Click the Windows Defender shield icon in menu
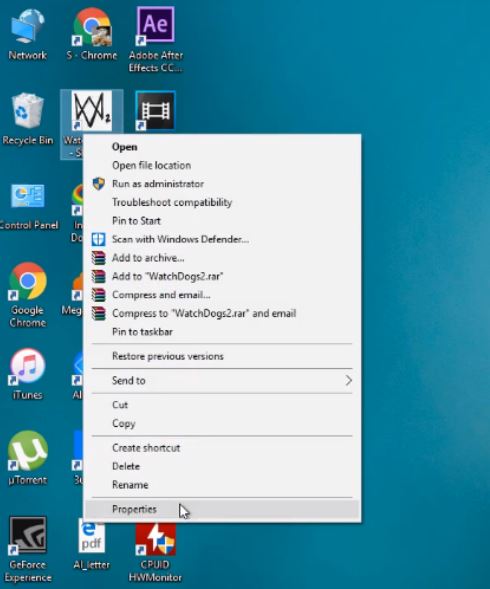The height and width of the screenshot is (589, 490). click(98, 239)
